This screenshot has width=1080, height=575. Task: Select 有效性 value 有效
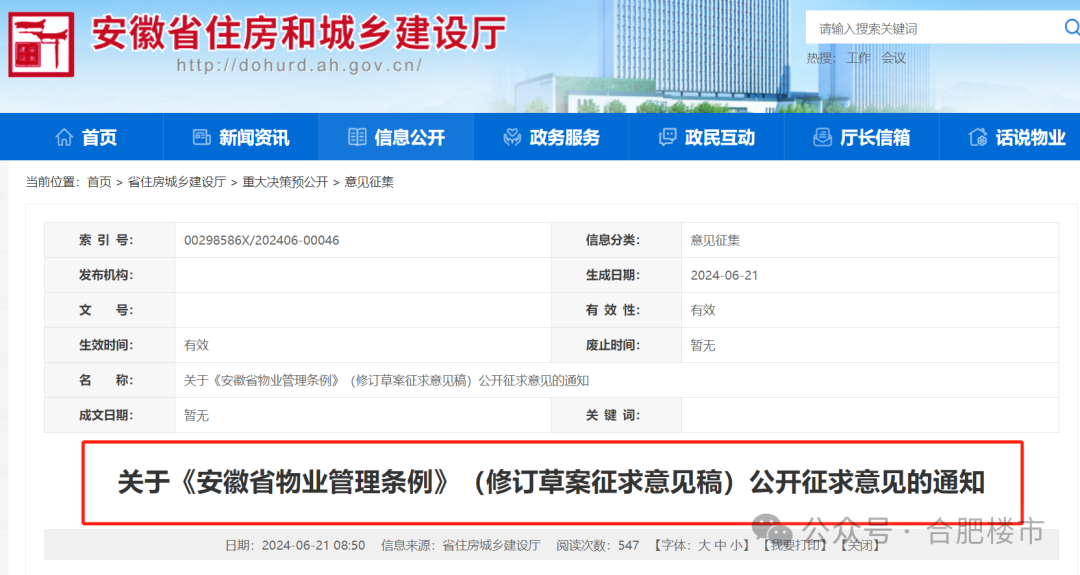click(x=703, y=311)
